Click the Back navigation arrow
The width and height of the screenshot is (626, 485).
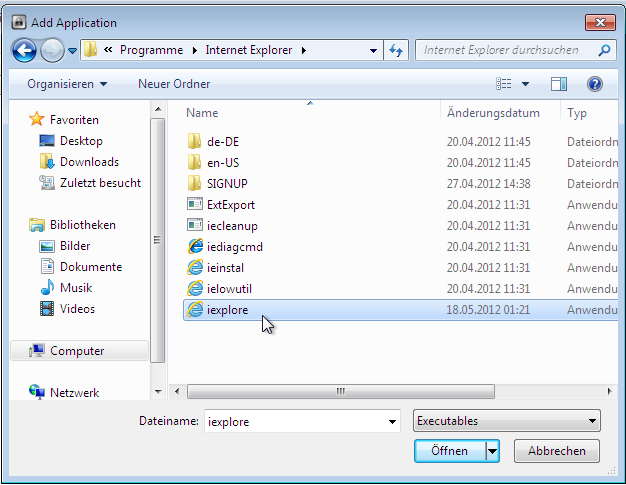[24, 50]
